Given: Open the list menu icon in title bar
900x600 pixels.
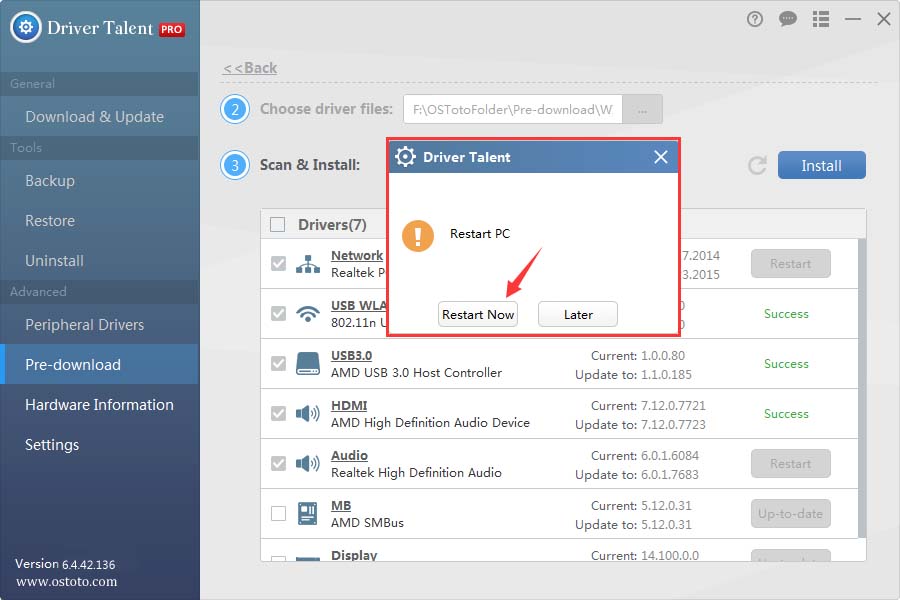Looking at the screenshot, I should click(821, 20).
